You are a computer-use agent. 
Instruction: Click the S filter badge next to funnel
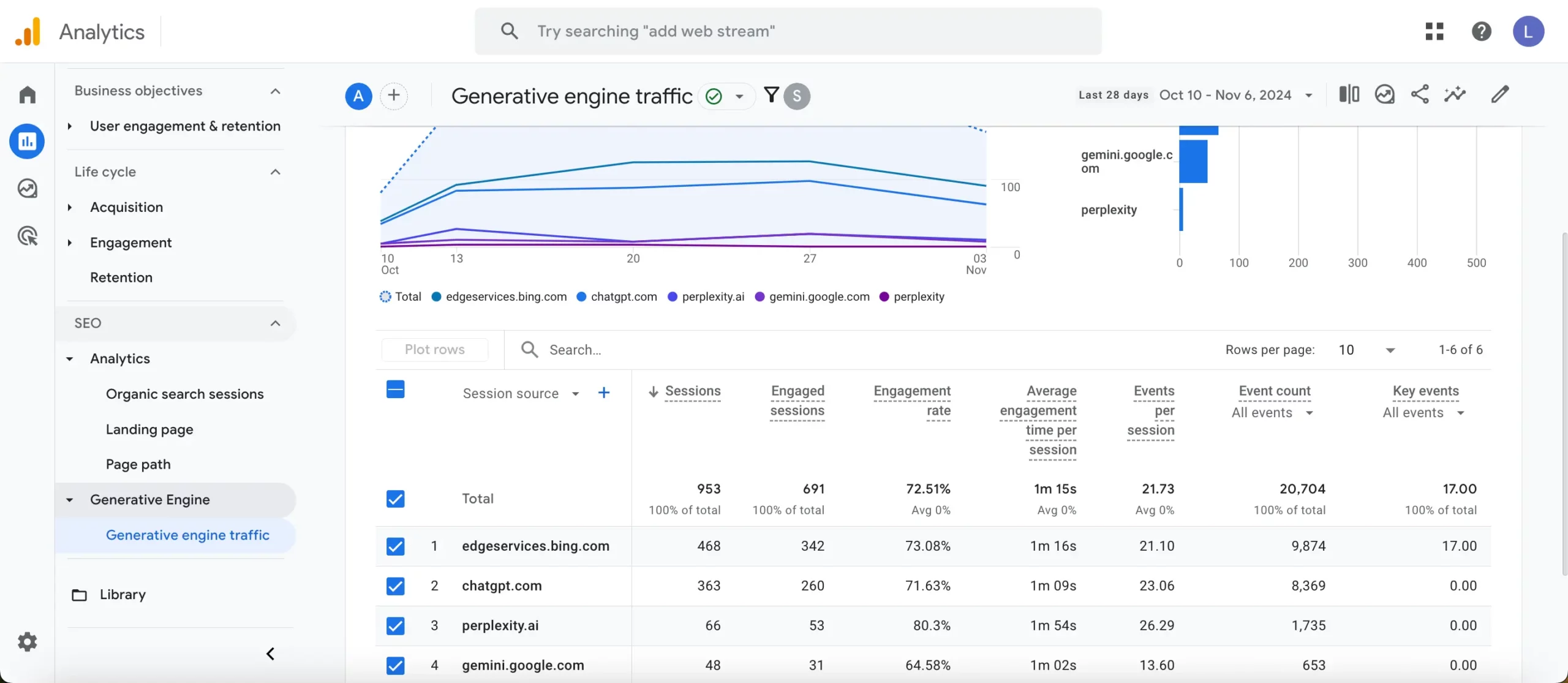click(x=797, y=96)
